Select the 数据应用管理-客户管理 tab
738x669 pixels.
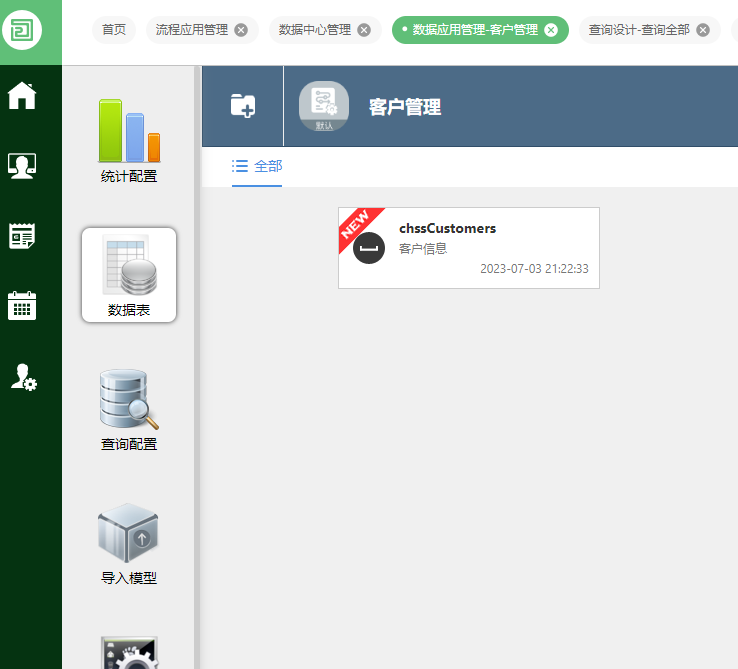coord(475,30)
